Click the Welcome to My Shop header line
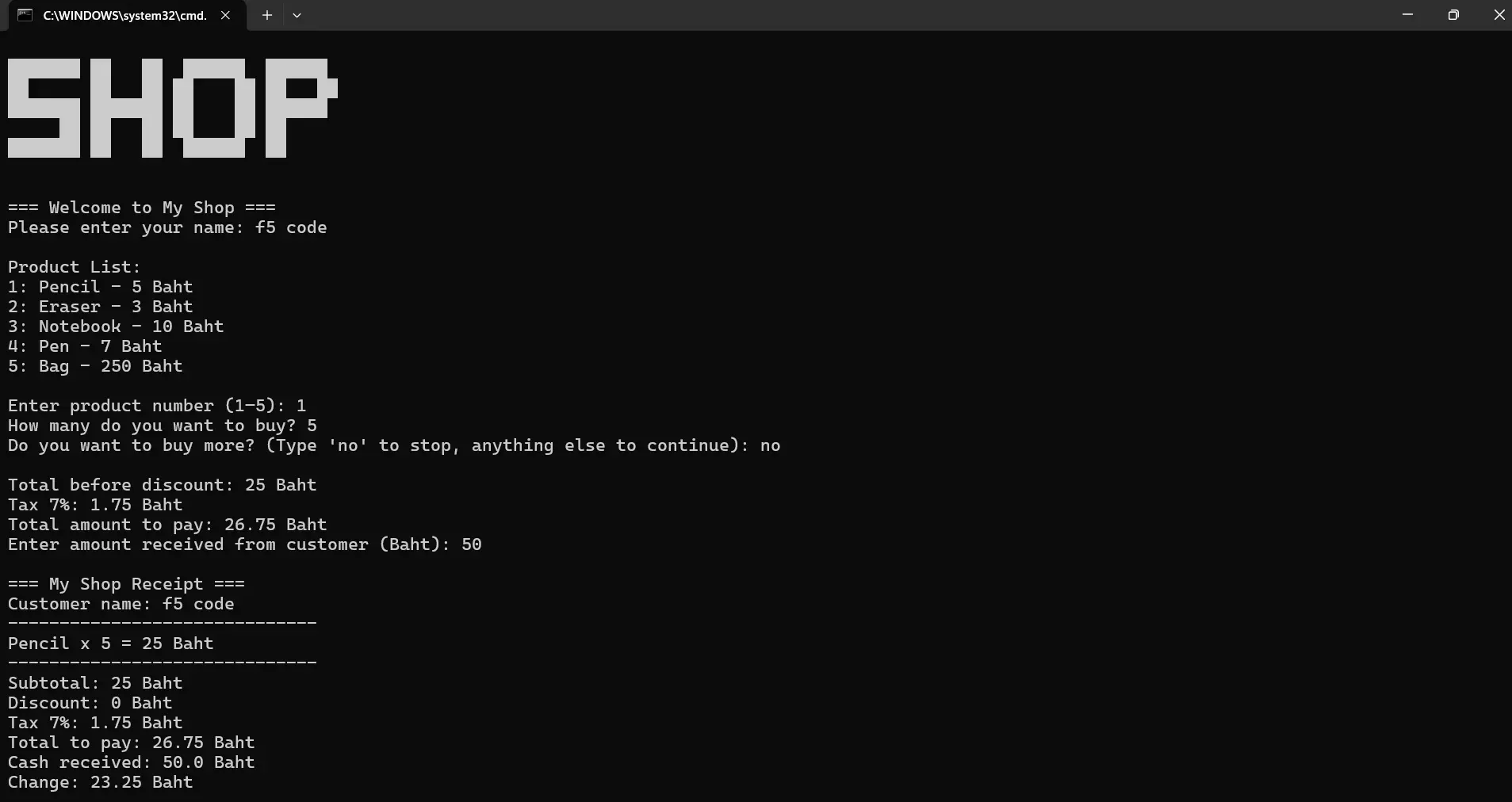 coord(141,208)
